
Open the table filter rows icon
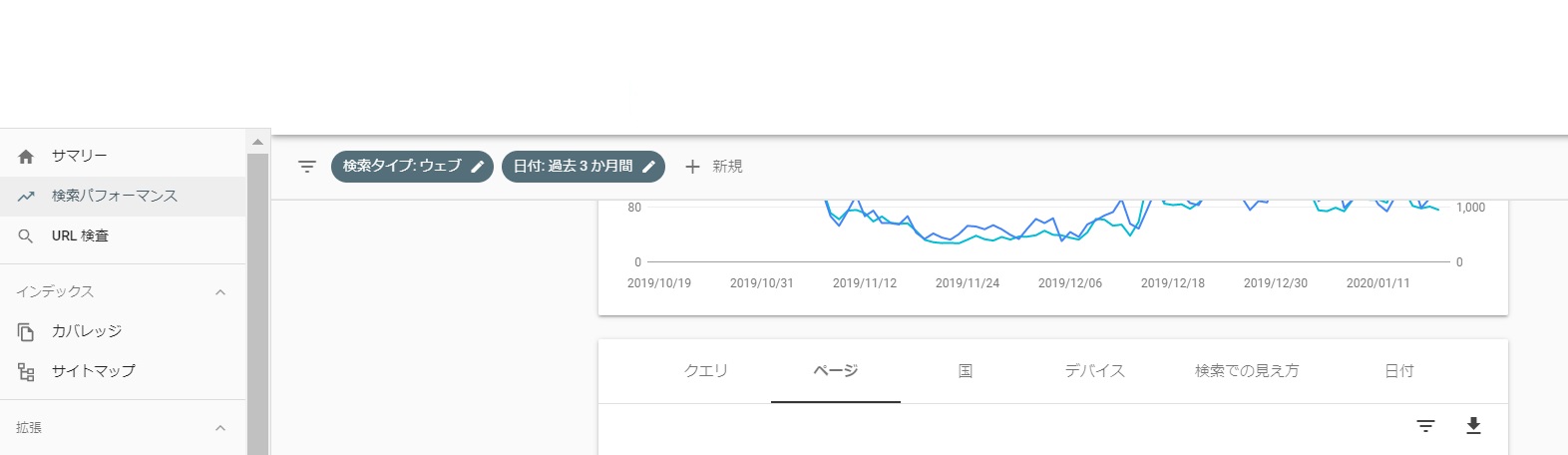coord(1426,426)
